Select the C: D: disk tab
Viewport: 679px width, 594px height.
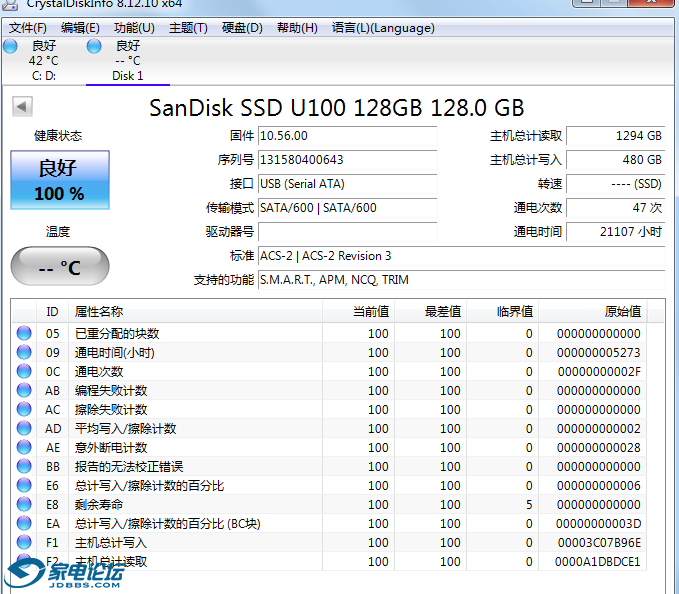pyautogui.click(x=44, y=61)
